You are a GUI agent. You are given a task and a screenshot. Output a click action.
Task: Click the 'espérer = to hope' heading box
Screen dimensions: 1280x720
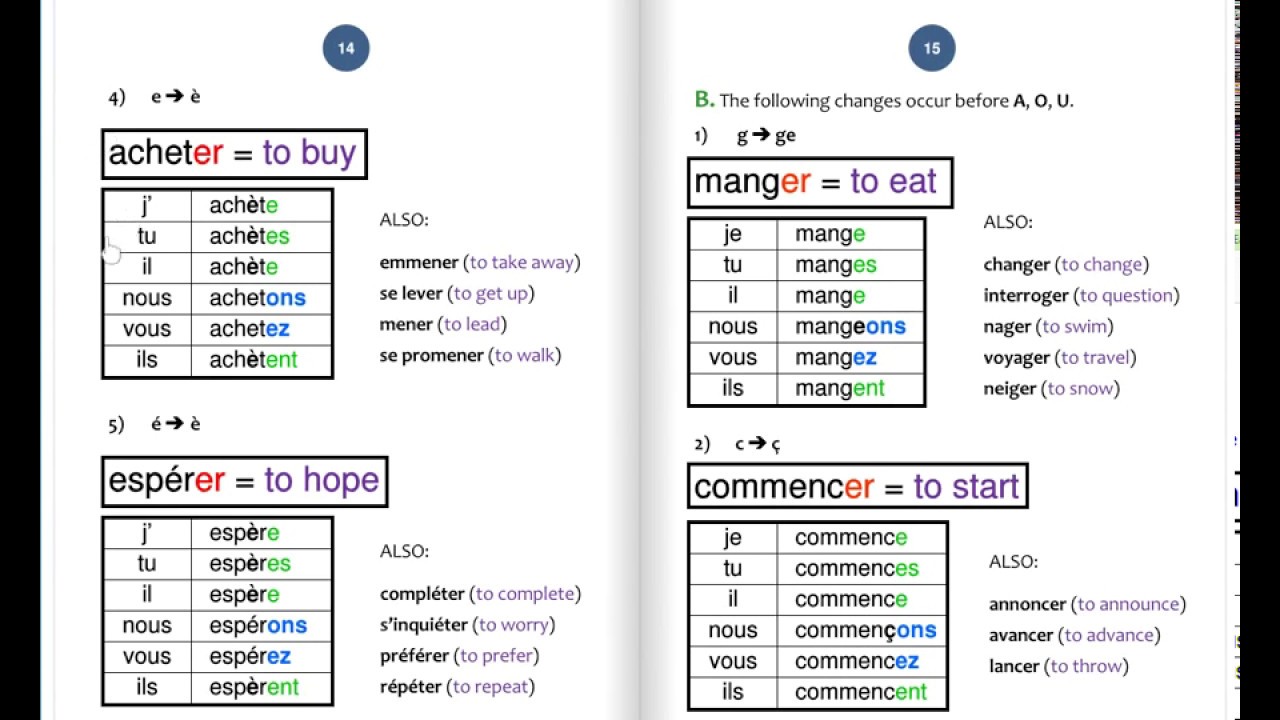pos(244,481)
